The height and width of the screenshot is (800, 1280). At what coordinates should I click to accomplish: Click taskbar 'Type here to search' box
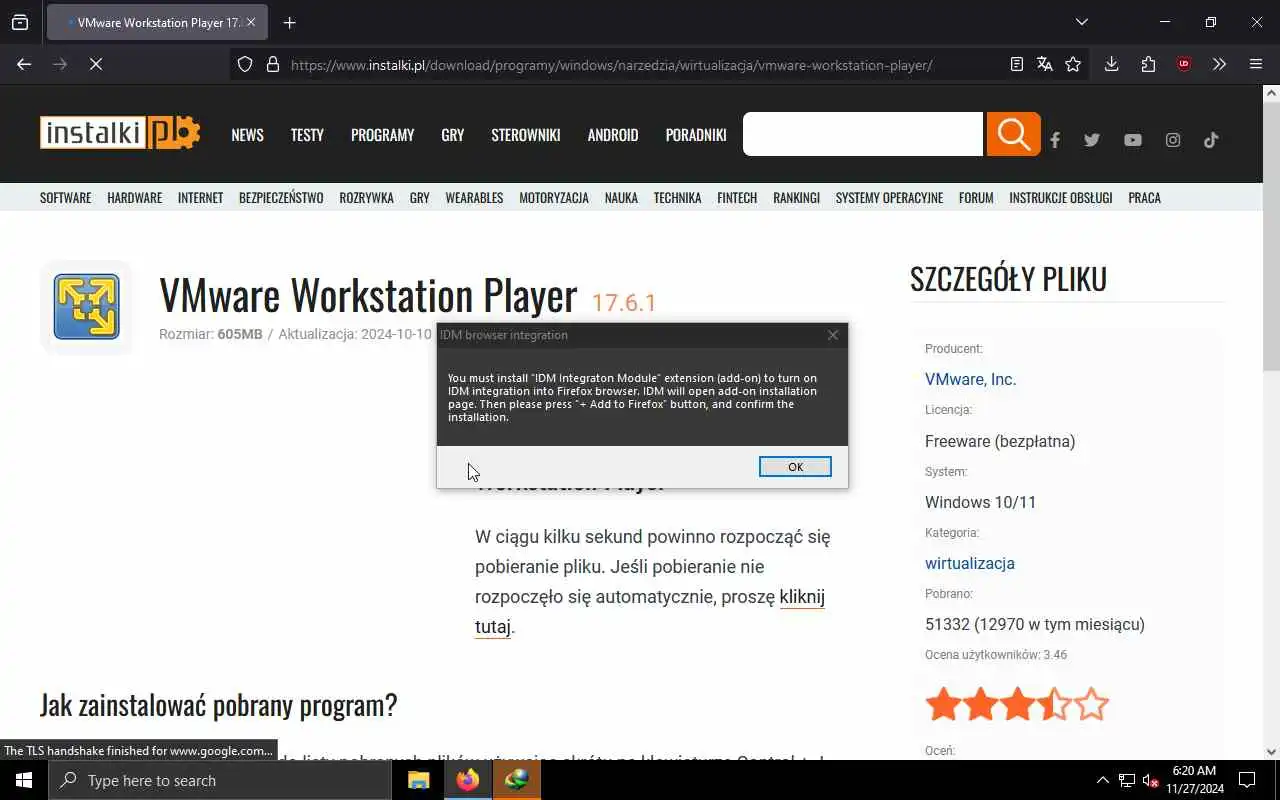pyautogui.click(x=220, y=780)
